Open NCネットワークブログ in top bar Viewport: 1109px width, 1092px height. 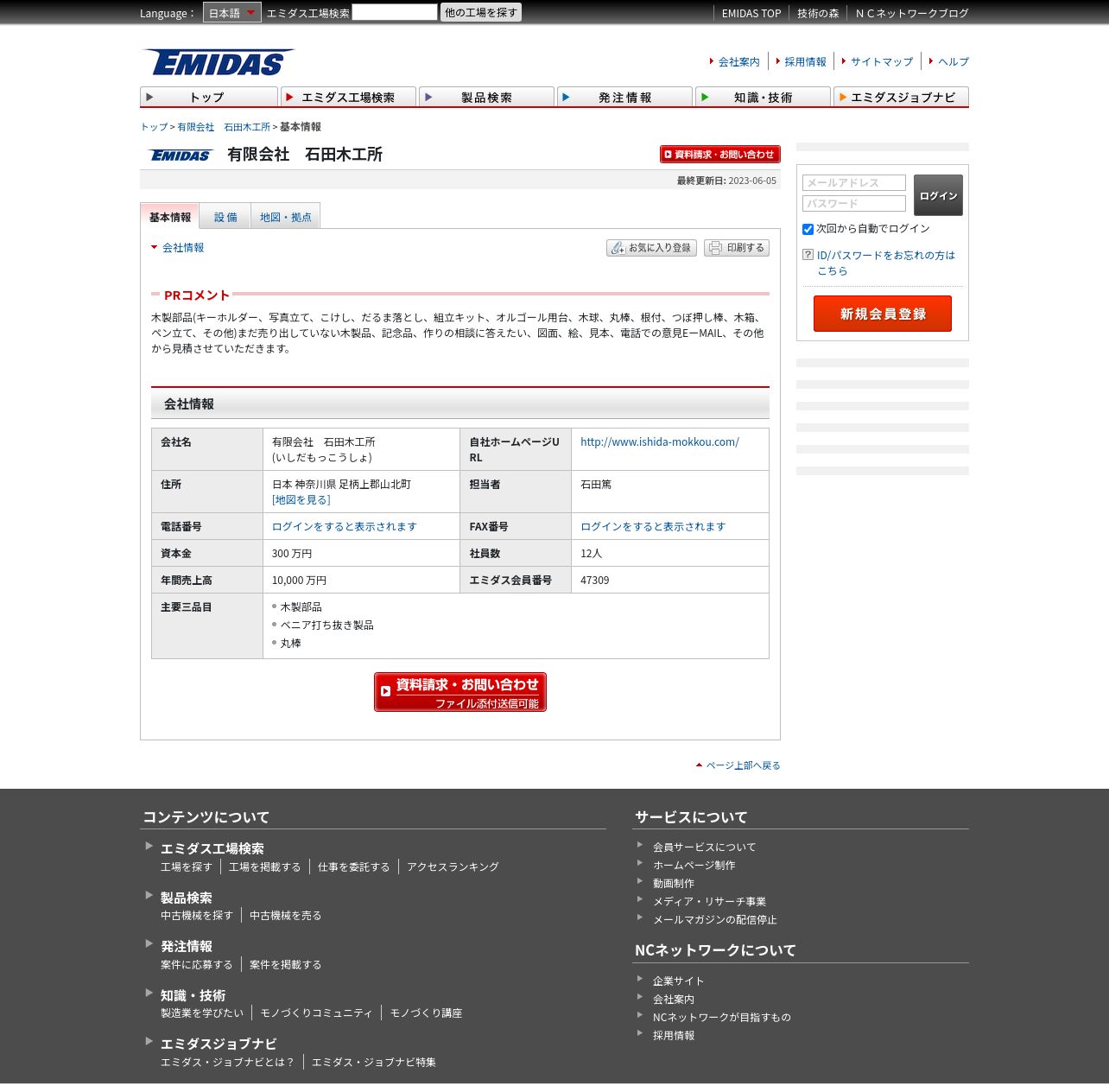(x=912, y=13)
